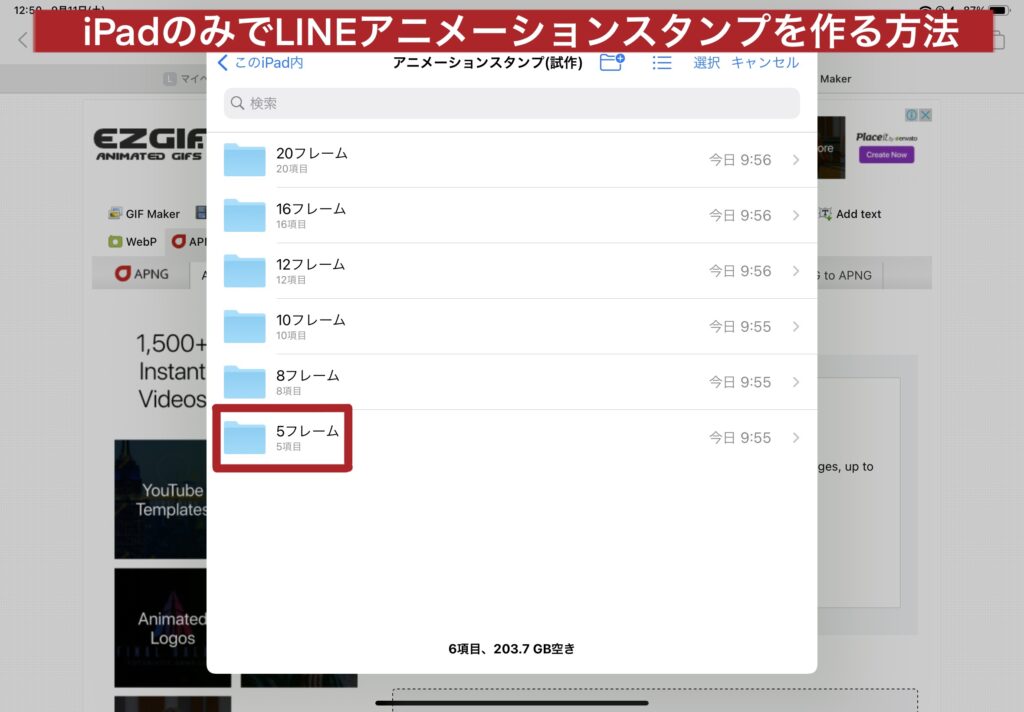Image resolution: width=1024 pixels, height=712 pixels.
Task: Open the 8フレーム folder
Action: pyautogui.click(x=511, y=382)
